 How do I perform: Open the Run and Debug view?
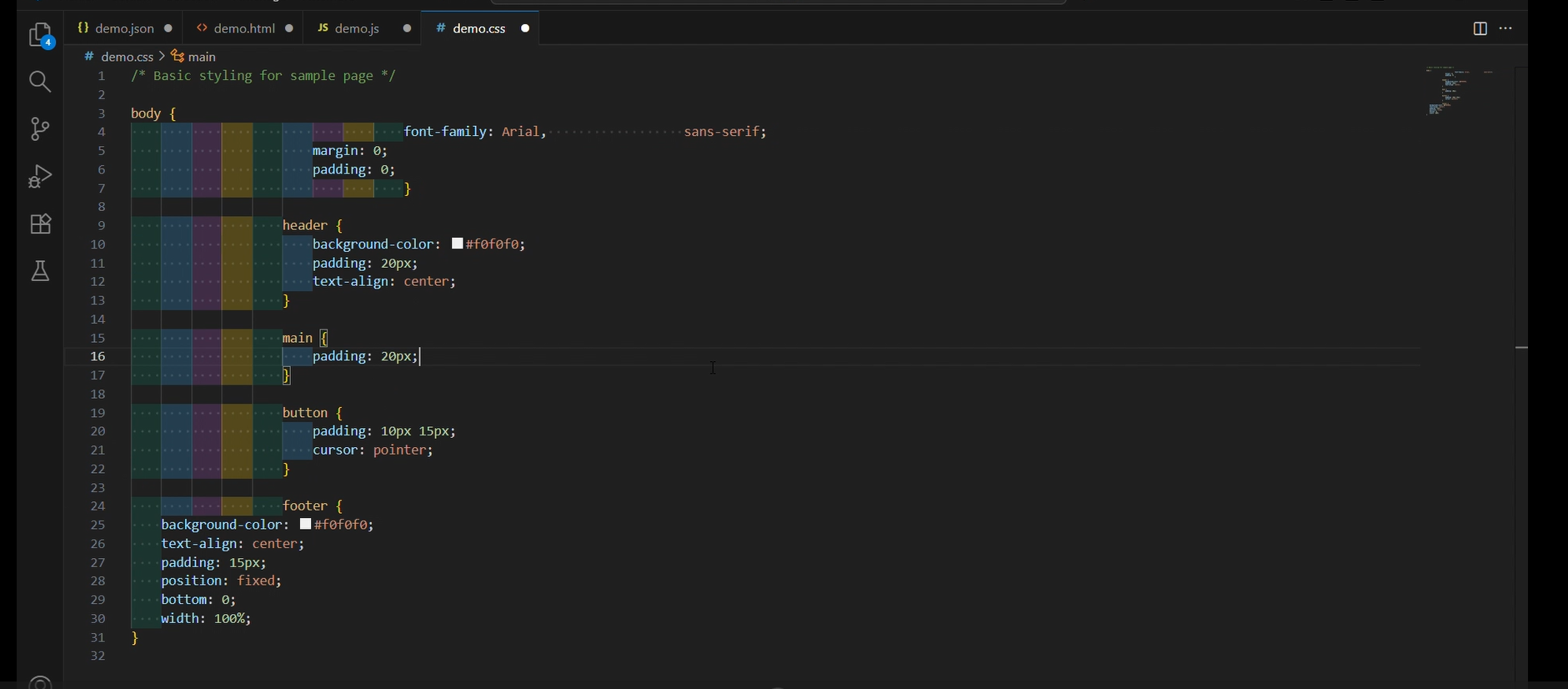coord(40,176)
